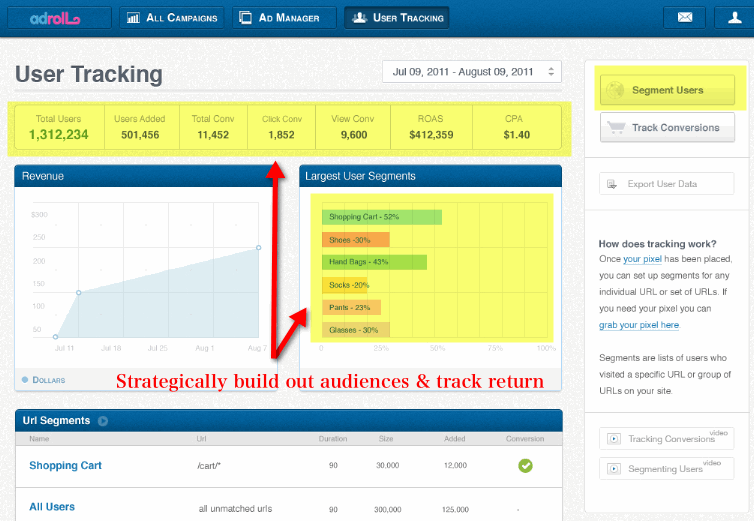This screenshot has height=521, width=754.
Task: Open the Shopping Cart segment link
Action: (x=65, y=465)
